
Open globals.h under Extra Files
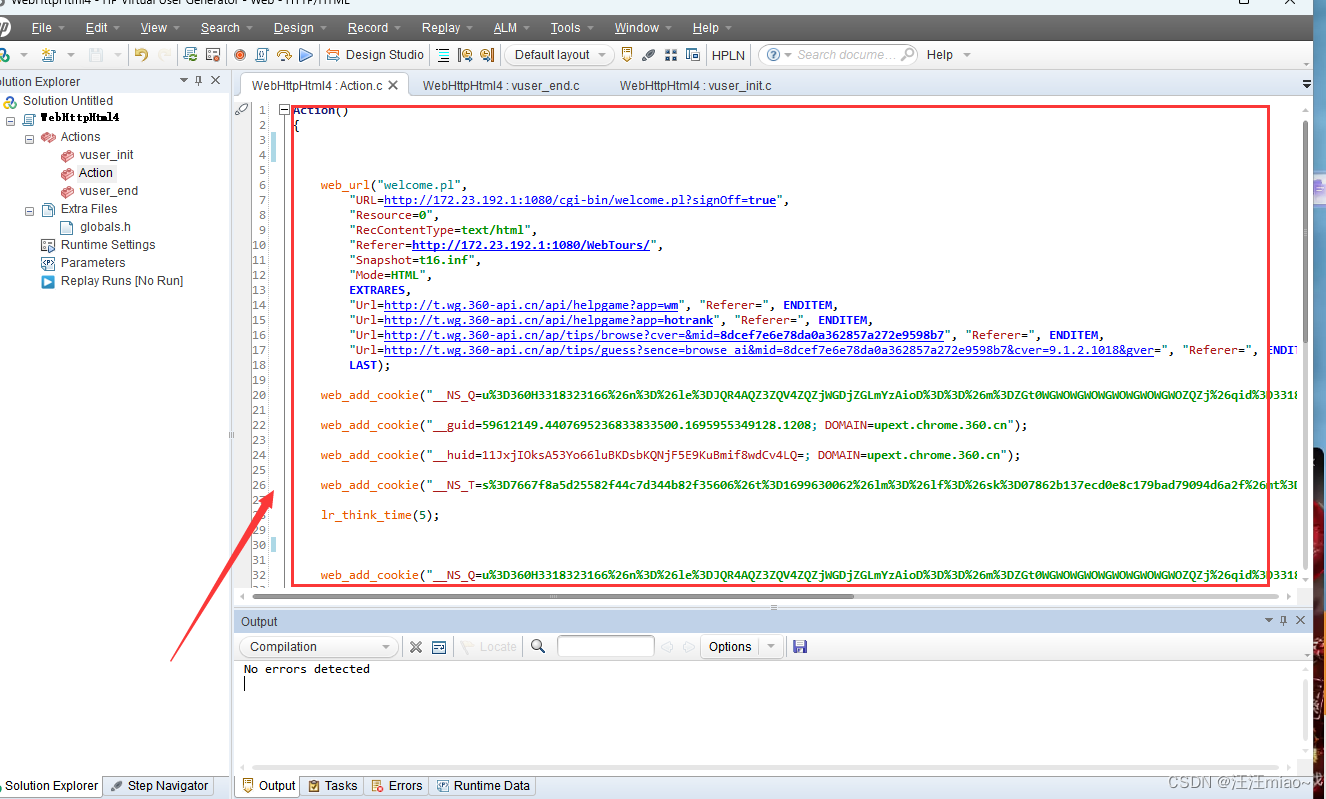point(105,227)
